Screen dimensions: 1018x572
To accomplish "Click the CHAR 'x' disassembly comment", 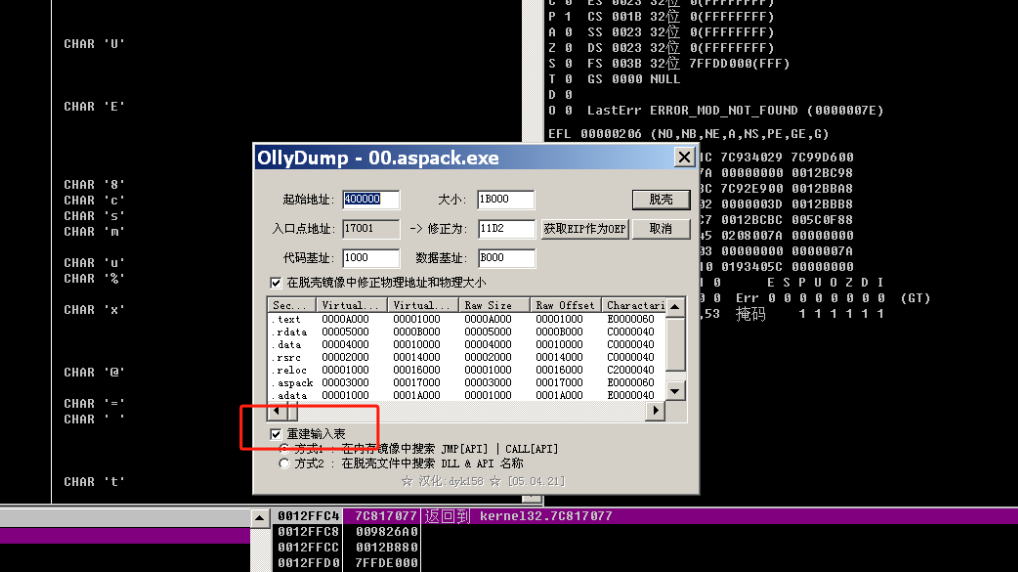I will click(94, 310).
